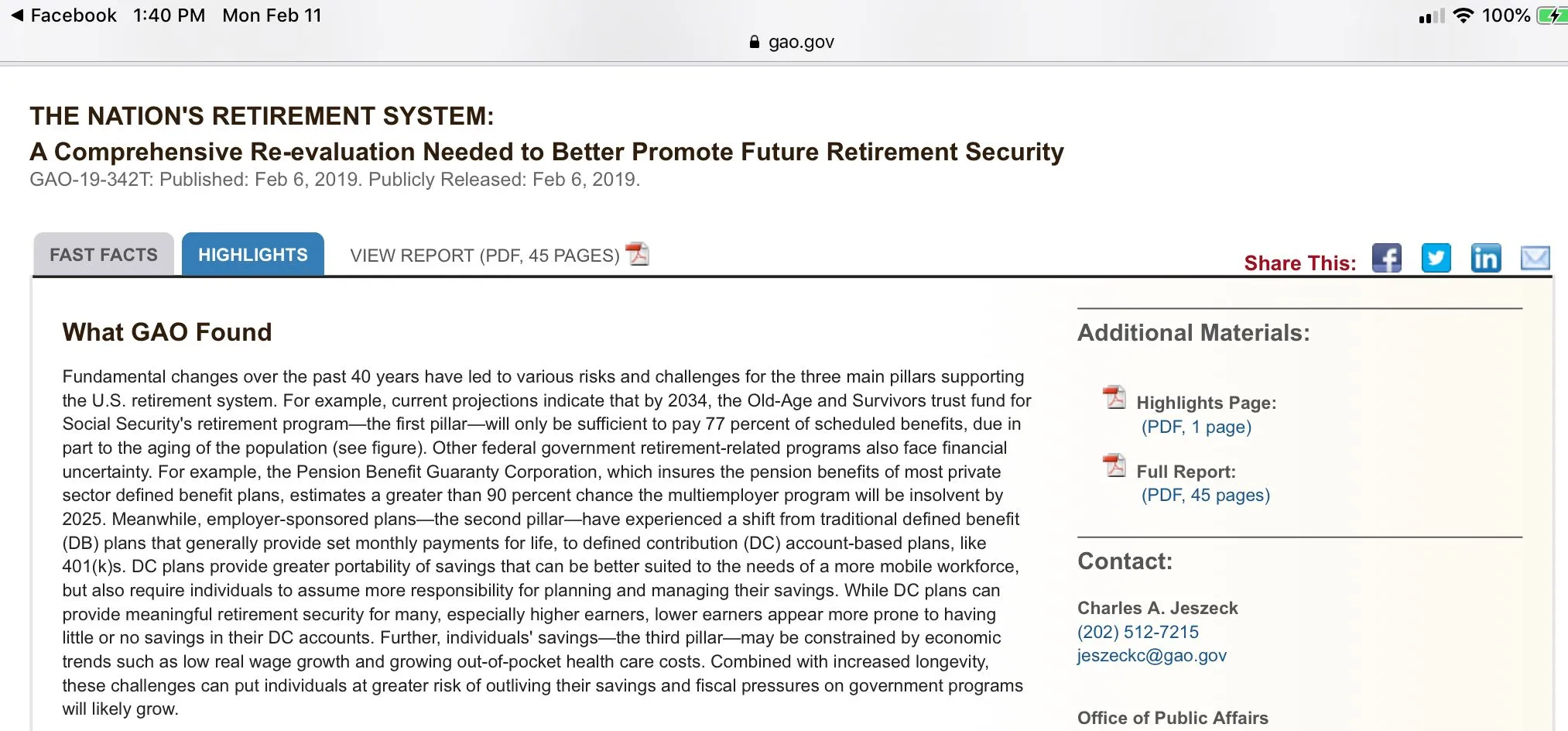The height and width of the screenshot is (731, 1568).
Task: Click PDF icon next to Highlights Page
Action: [1114, 397]
